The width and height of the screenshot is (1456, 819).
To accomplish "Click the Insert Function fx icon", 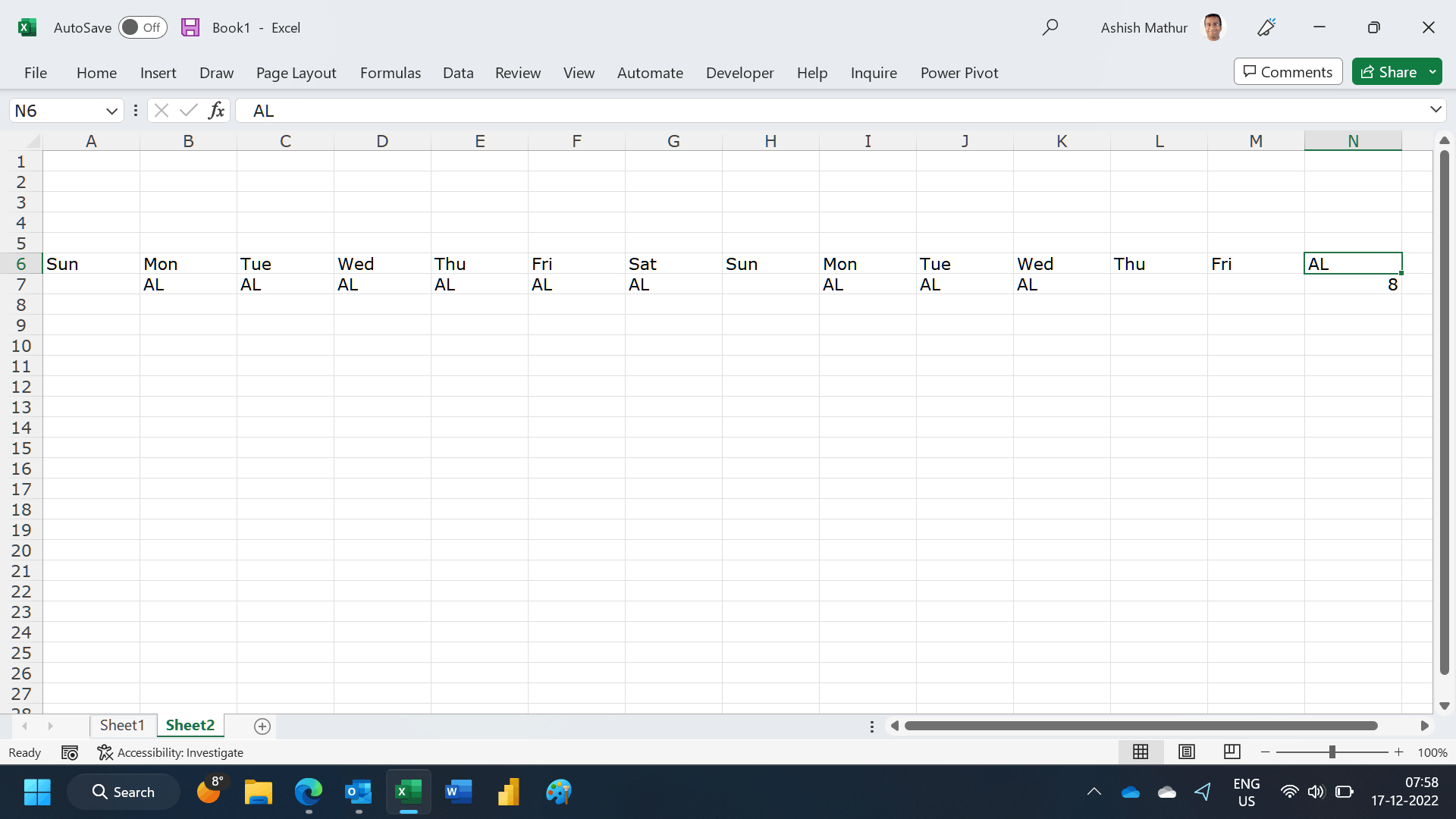I will [x=216, y=111].
